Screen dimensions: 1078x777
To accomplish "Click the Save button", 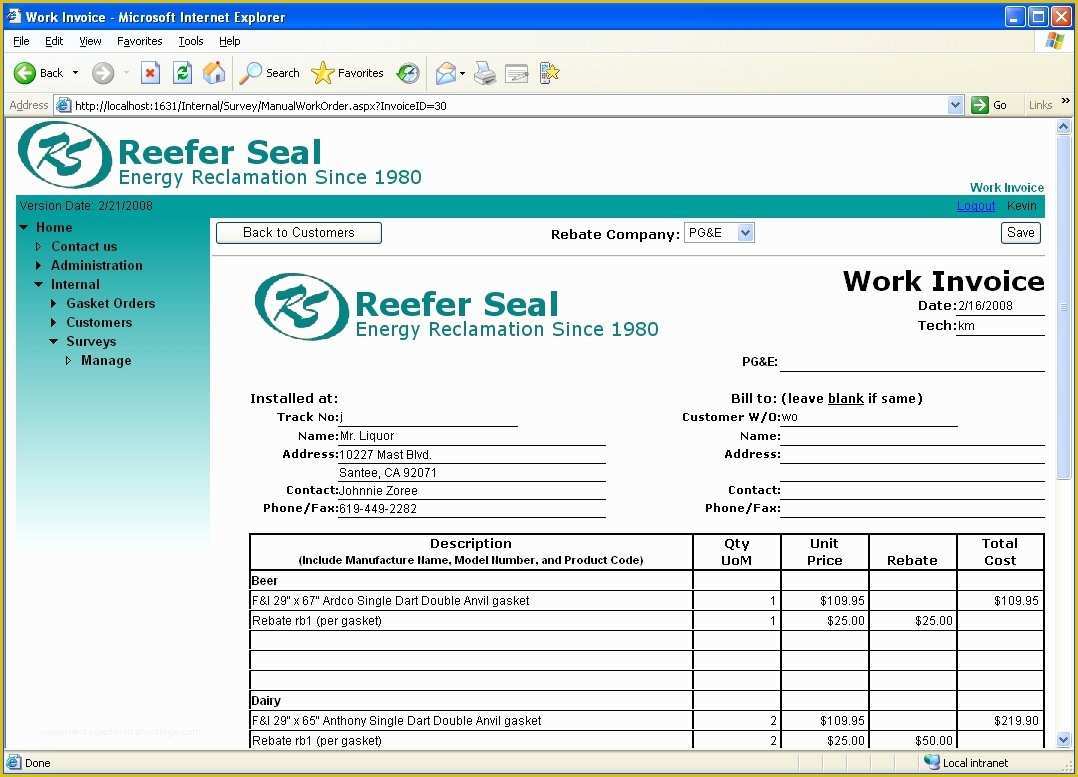I will click(x=1019, y=232).
